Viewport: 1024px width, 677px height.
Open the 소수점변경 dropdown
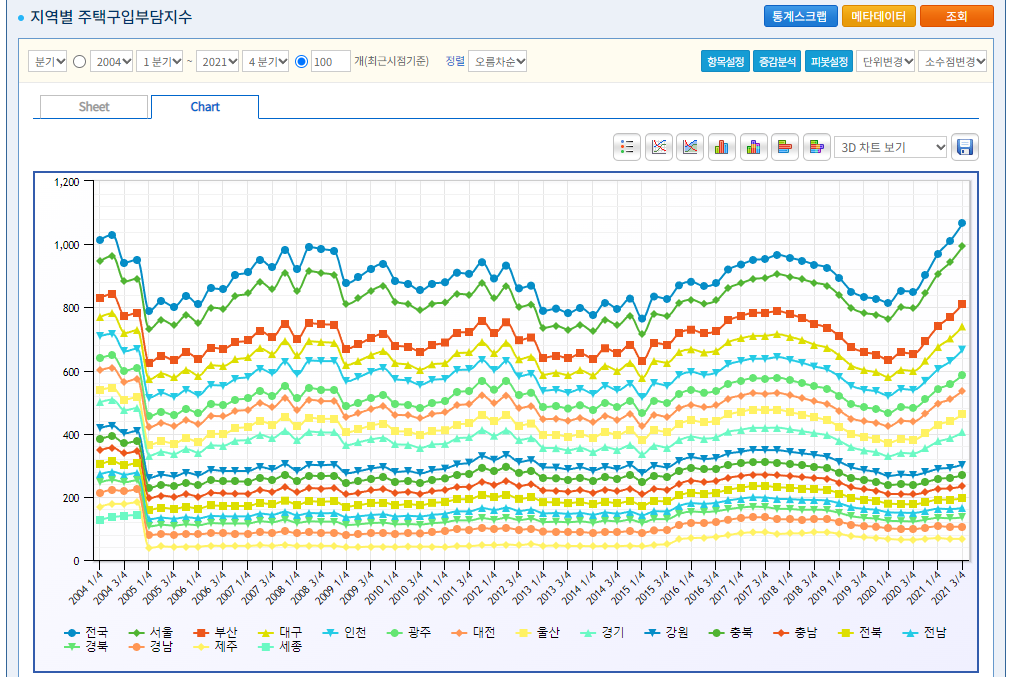(952, 61)
